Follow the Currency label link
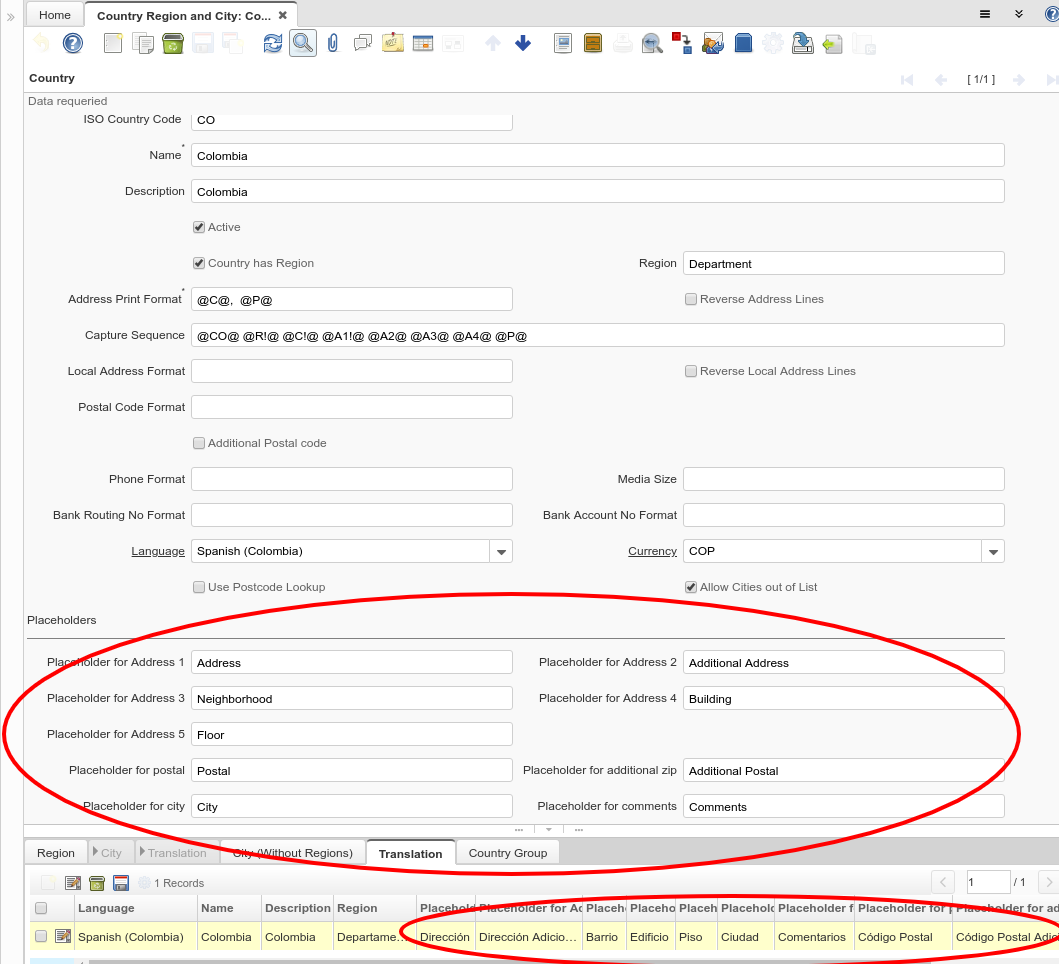 (652, 551)
